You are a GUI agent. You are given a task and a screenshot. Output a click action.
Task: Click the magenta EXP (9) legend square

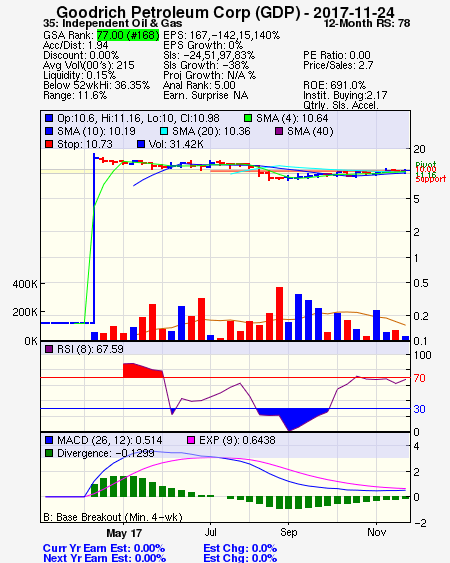pos(191,440)
